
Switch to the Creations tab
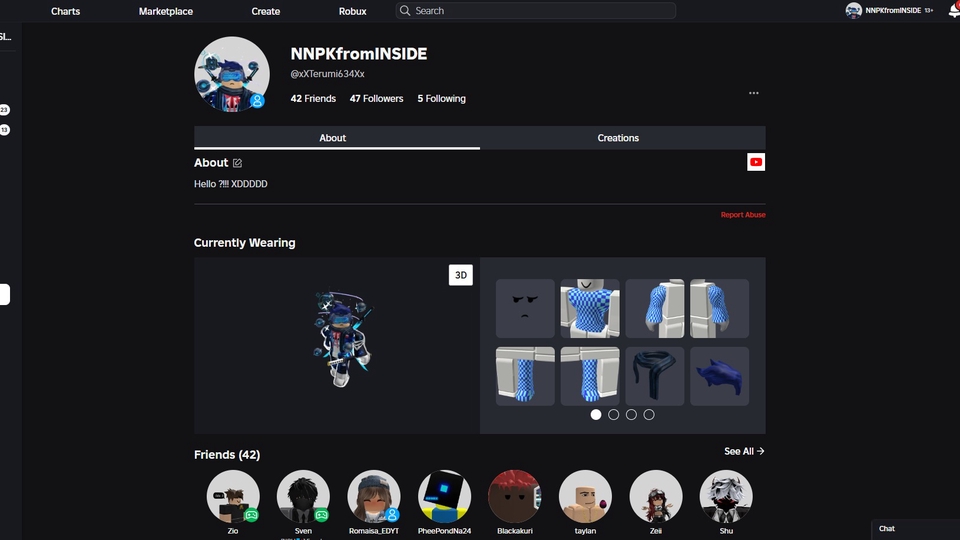(618, 138)
